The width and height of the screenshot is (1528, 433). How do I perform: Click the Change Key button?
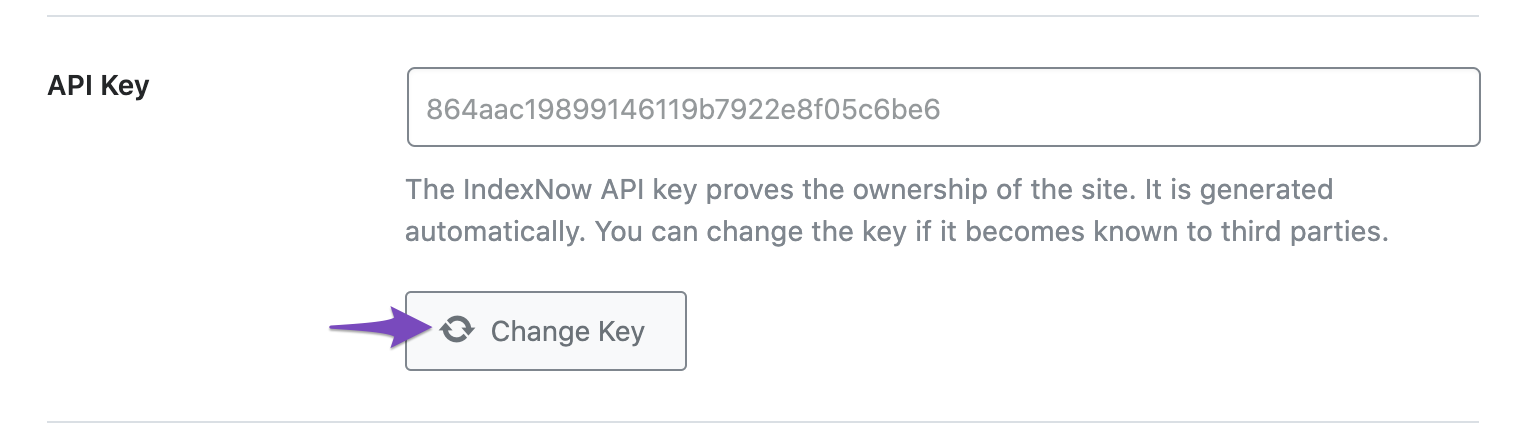pos(546,331)
